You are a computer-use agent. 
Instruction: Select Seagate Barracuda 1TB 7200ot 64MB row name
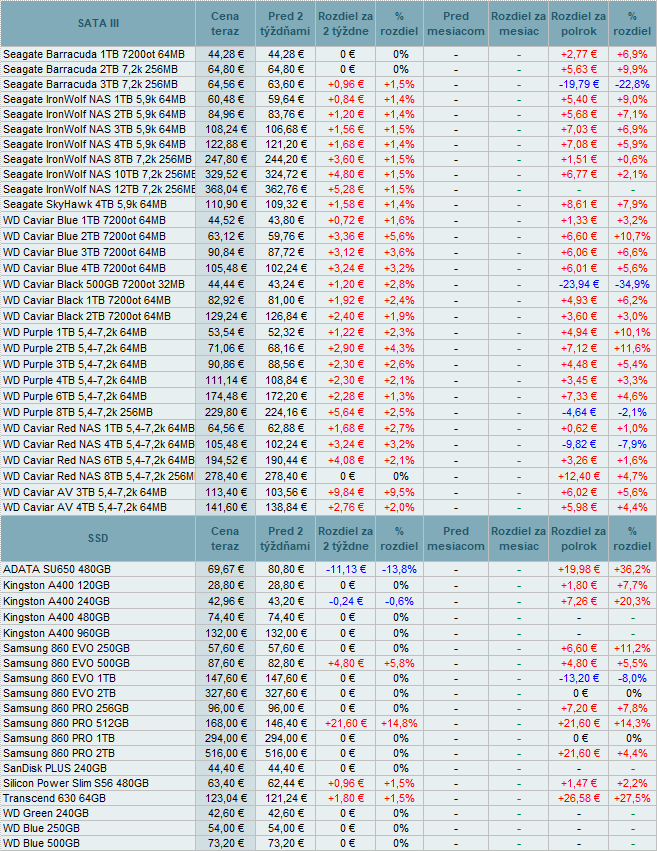(x=94, y=54)
